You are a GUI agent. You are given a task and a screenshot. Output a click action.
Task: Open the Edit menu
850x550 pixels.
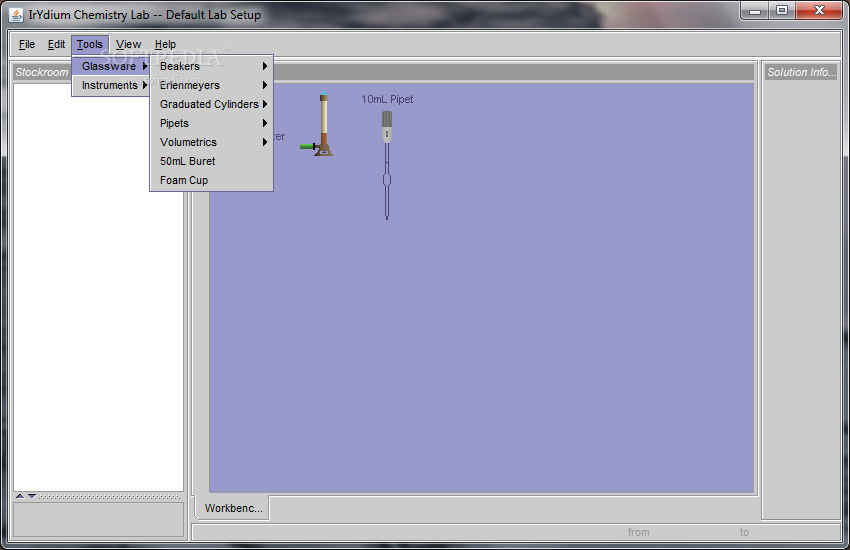tap(56, 44)
